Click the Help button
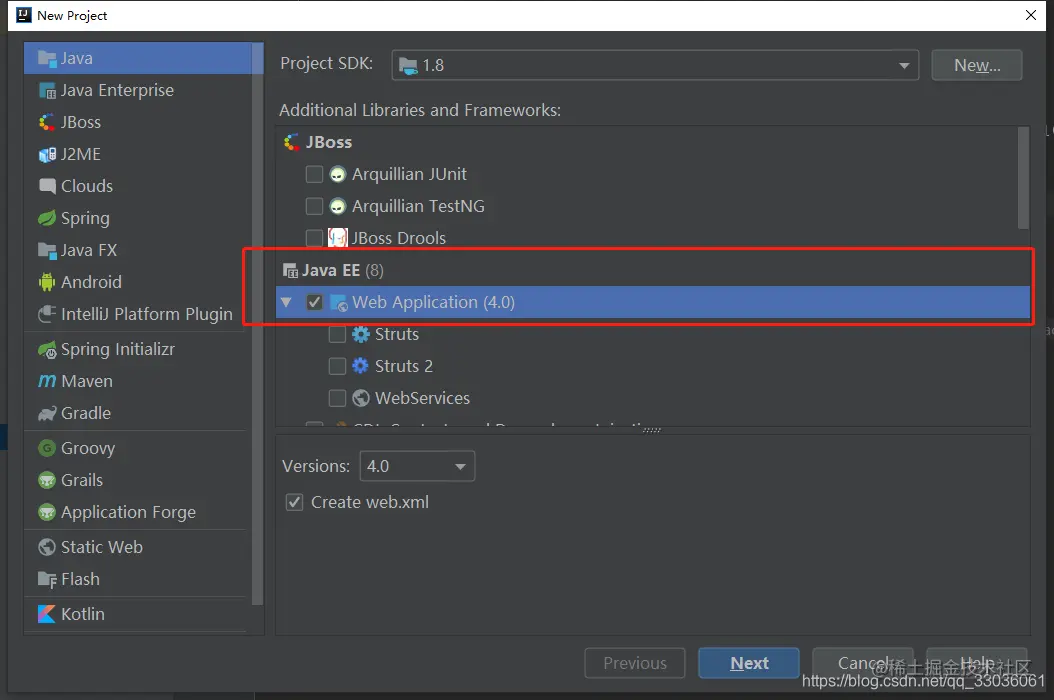1054x700 pixels. (977, 663)
